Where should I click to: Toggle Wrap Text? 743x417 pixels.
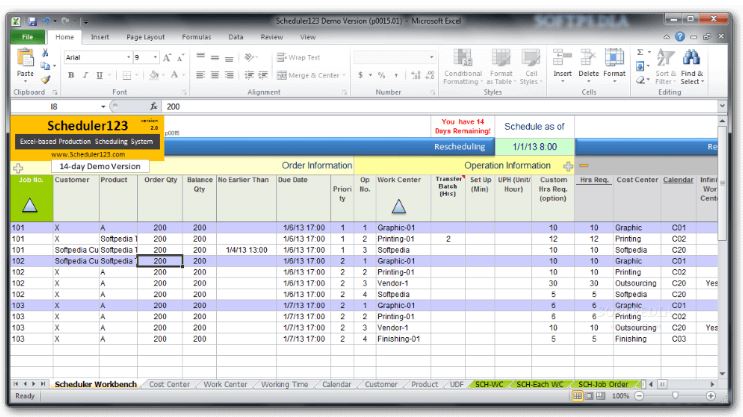299,57
